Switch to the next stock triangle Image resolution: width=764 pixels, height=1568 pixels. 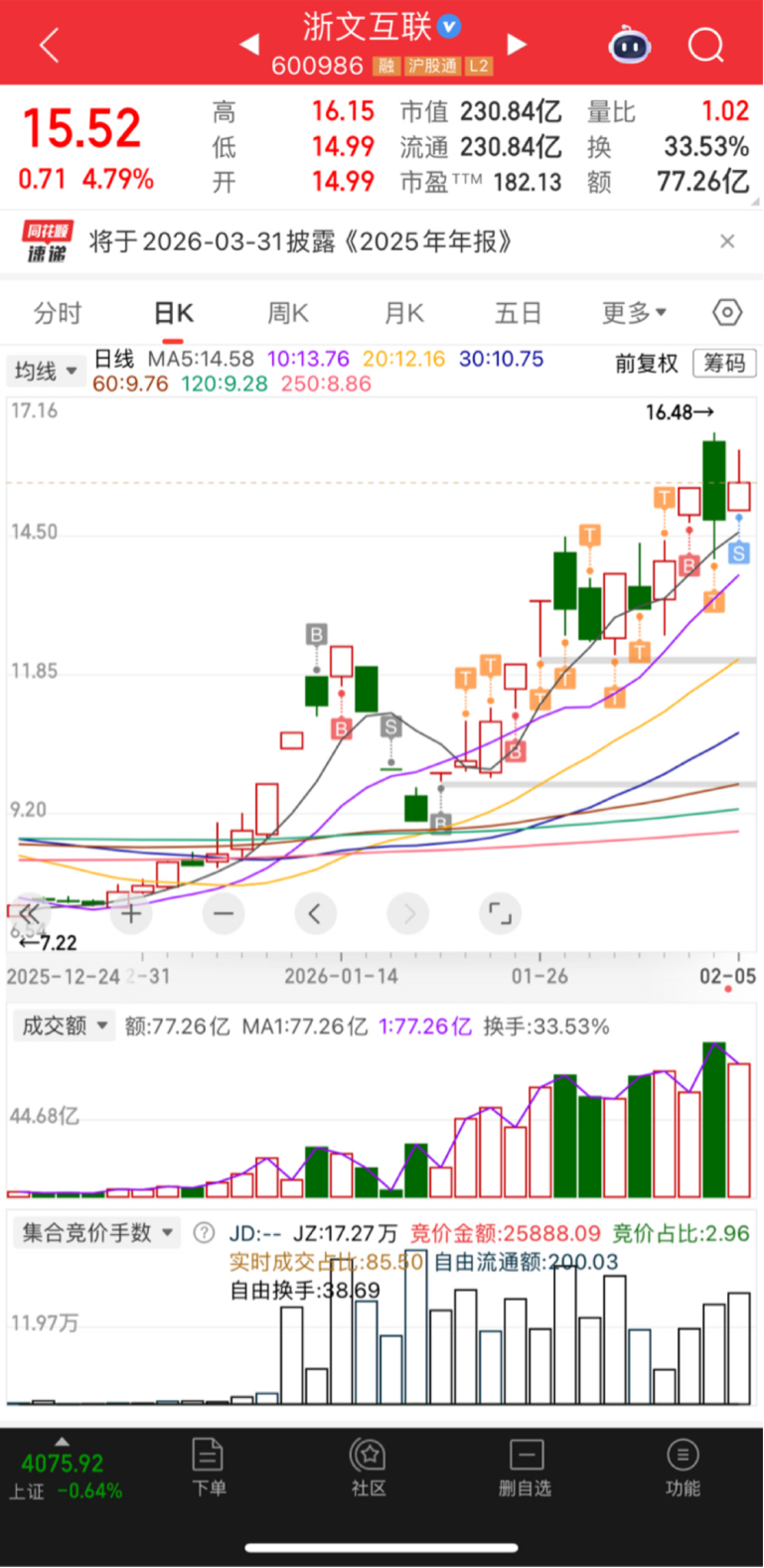click(516, 44)
